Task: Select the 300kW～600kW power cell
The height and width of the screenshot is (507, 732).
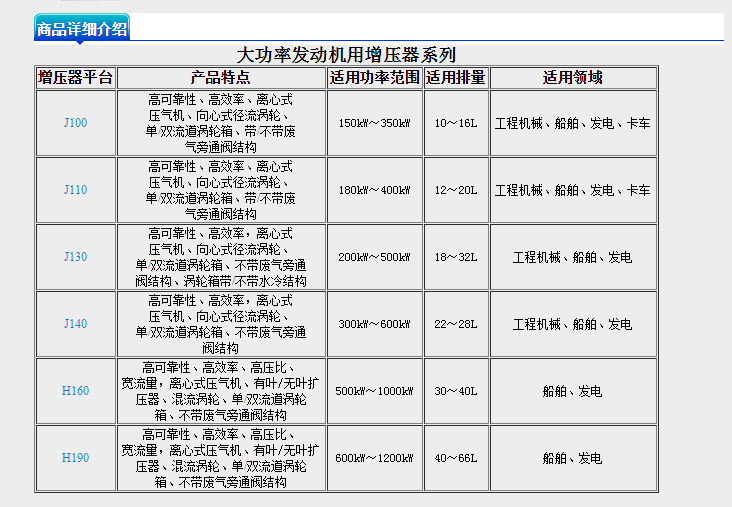Action: pyautogui.click(x=375, y=324)
